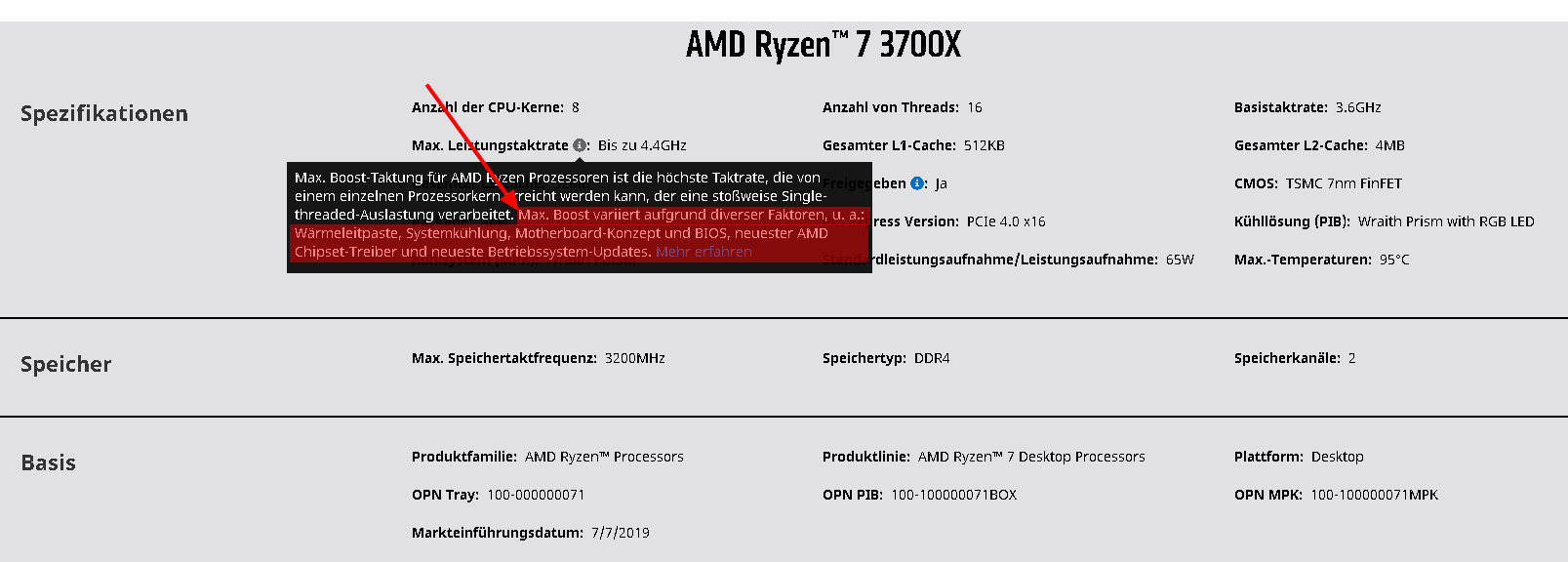Image resolution: width=1568 pixels, height=562 pixels.
Task: Click the highlighted Max. Boost disclaimer text
Action: click(579, 234)
